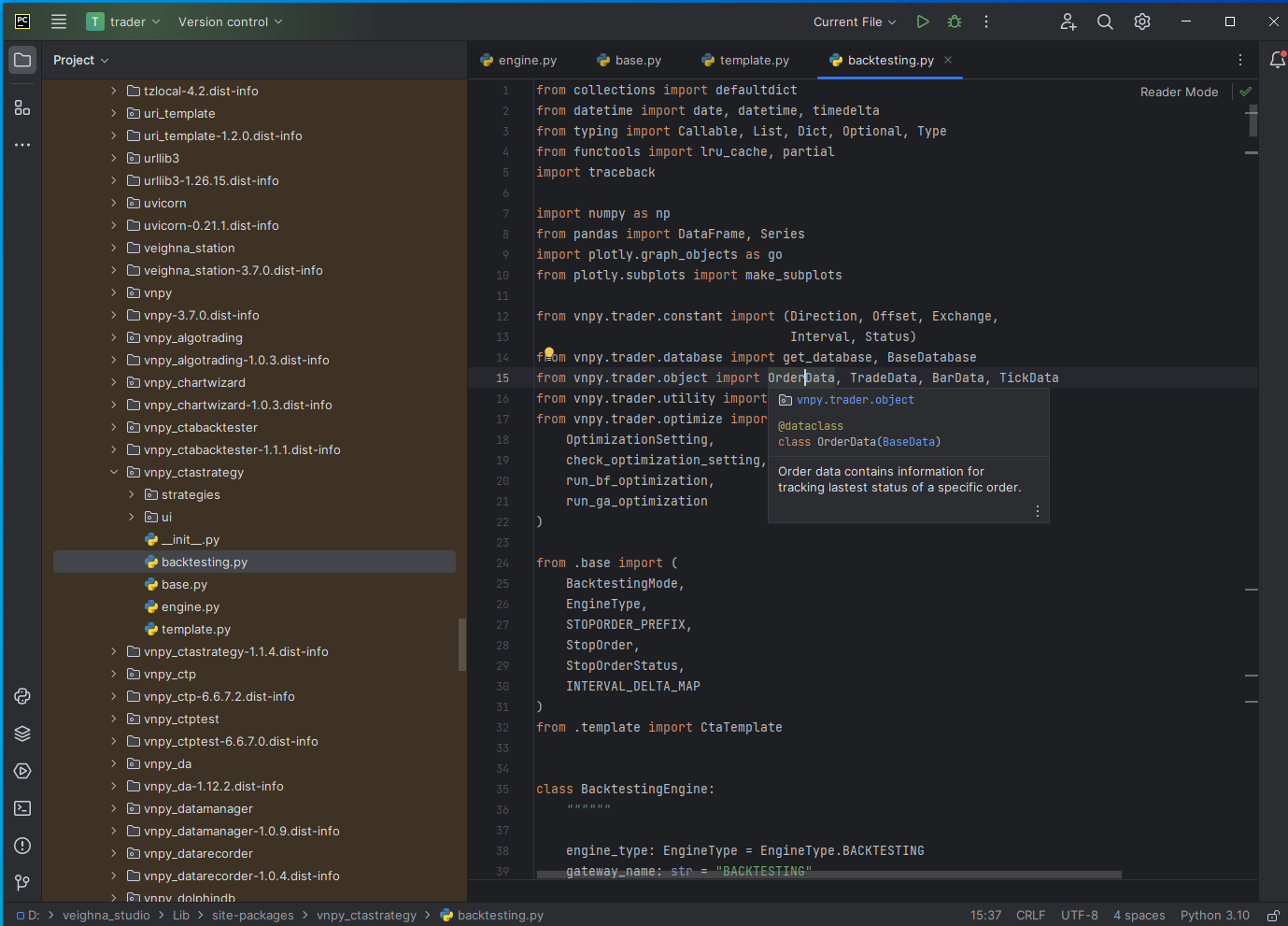Open the Services tool window
The height and width of the screenshot is (926, 1288).
pos(22,771)
